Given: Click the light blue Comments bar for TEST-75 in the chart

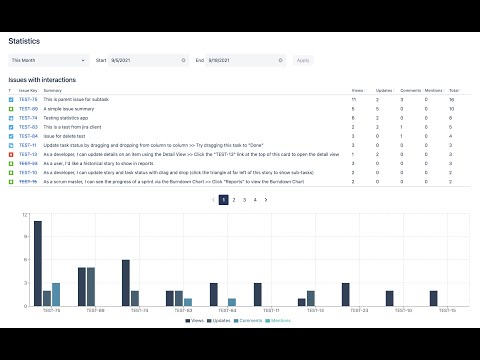Looking at the screenshot, I should pos(56,295).
